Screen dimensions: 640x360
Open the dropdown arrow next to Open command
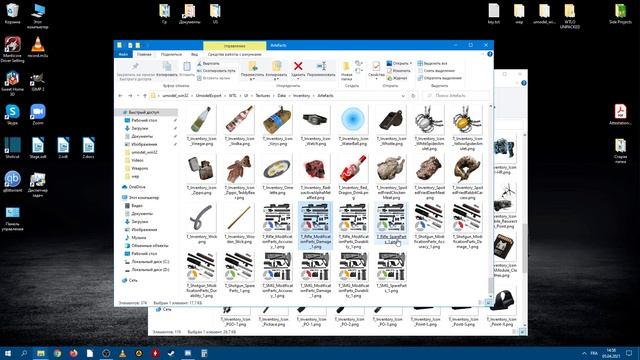(x=411, y=63)
